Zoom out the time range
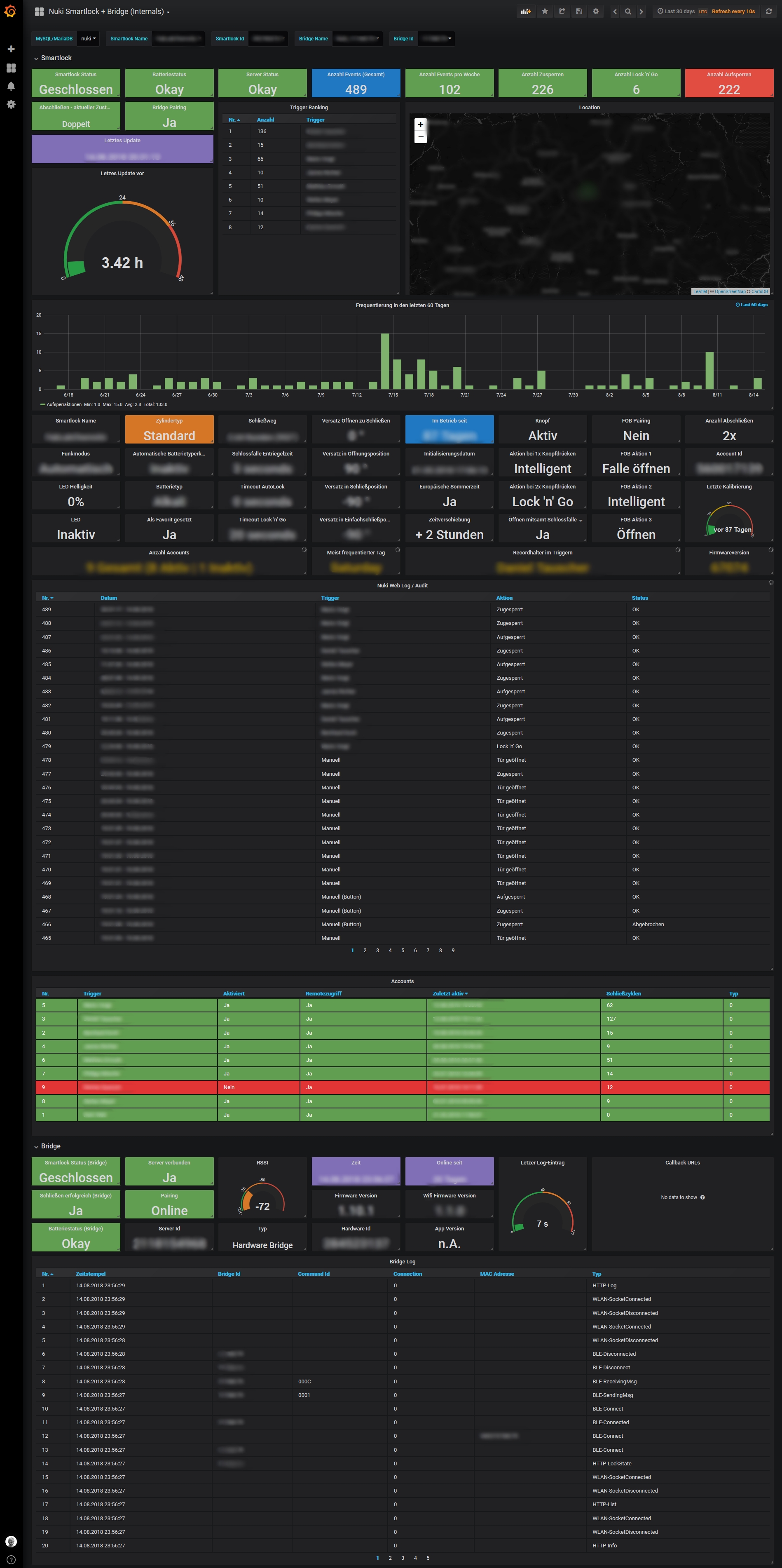This screenshot has height=1568, width=782. pos(628,12)
